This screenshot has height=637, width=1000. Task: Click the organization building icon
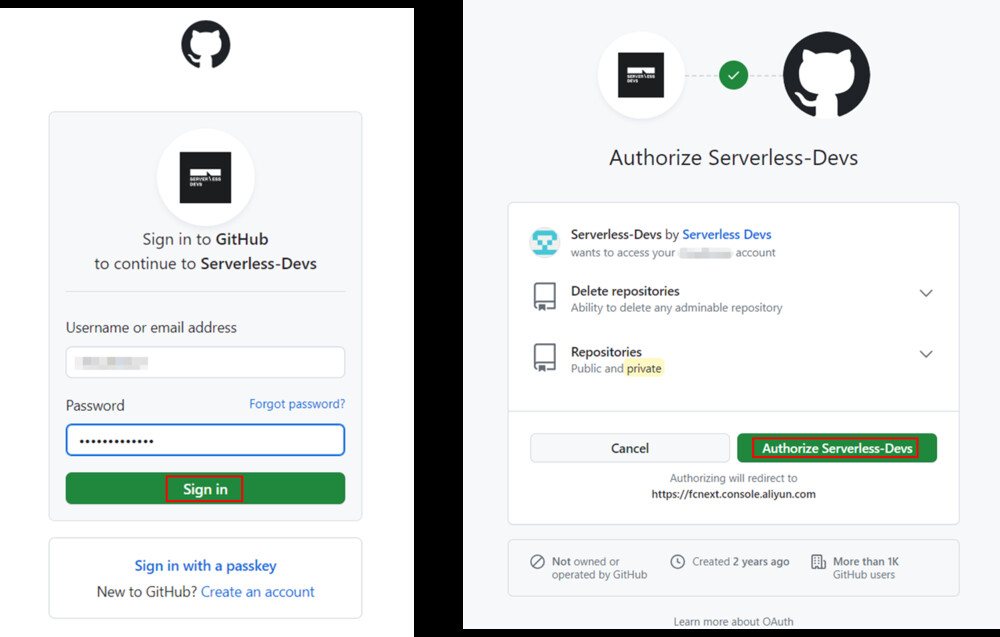pyautogui.click(x=818, y=562)
